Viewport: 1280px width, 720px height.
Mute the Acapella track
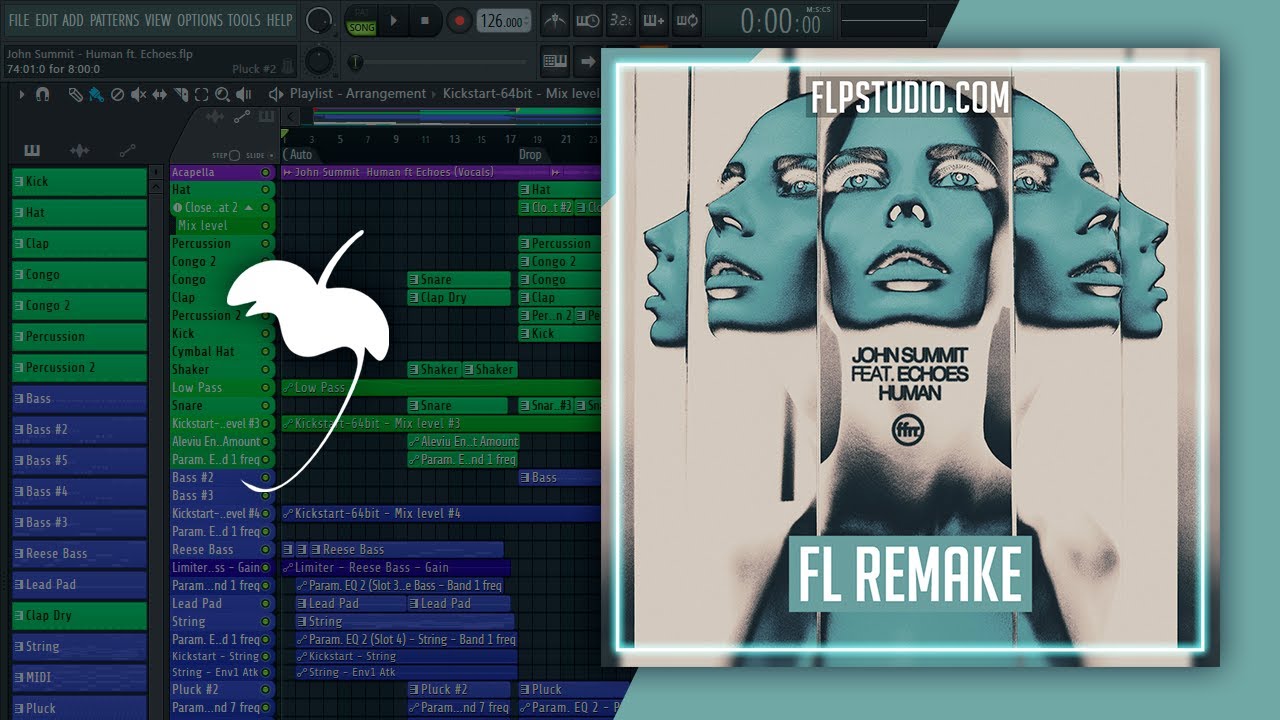[x=265, y=172]
